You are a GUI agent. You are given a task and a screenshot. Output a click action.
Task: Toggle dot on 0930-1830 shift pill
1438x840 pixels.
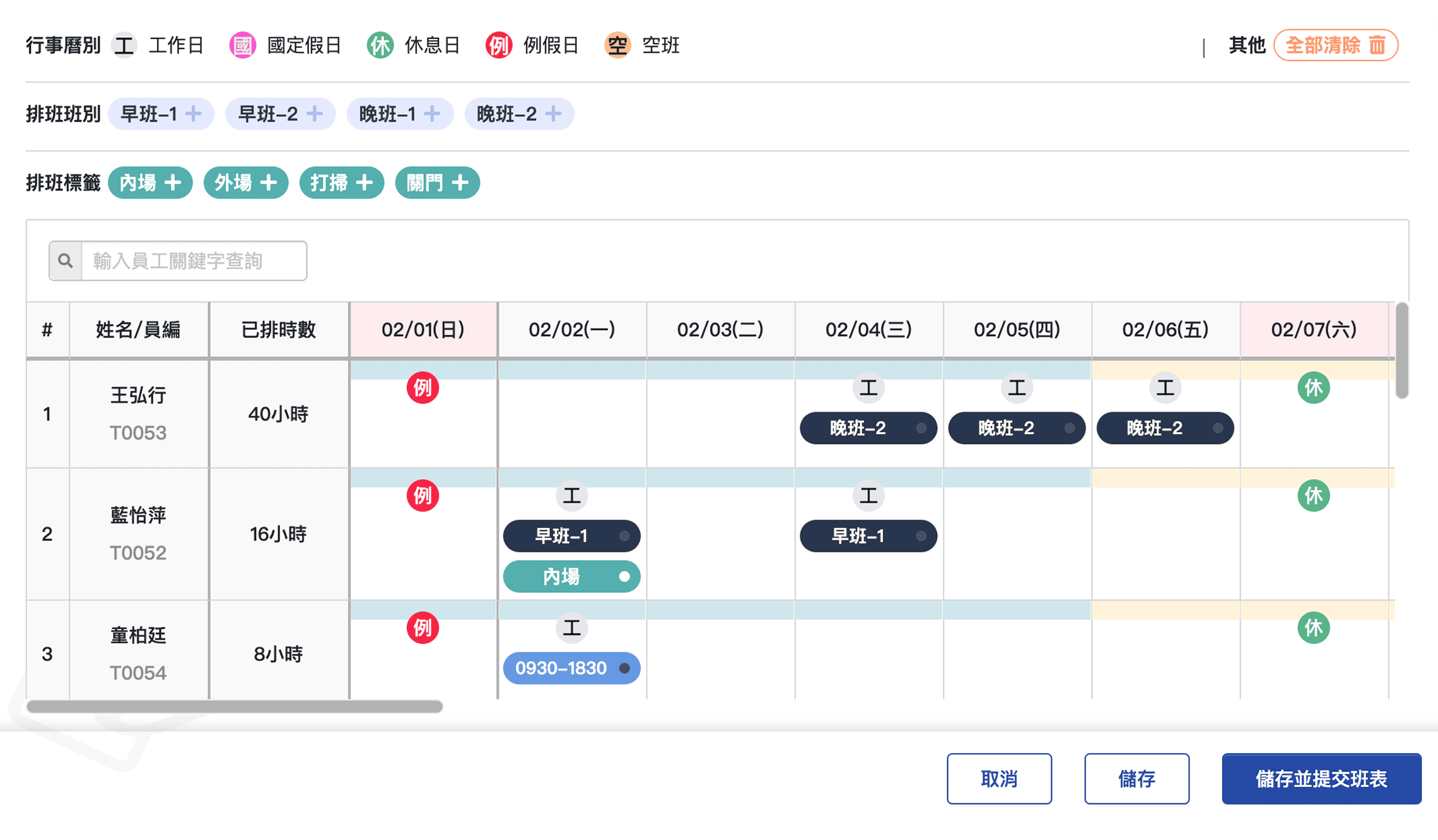coord(624,668)
